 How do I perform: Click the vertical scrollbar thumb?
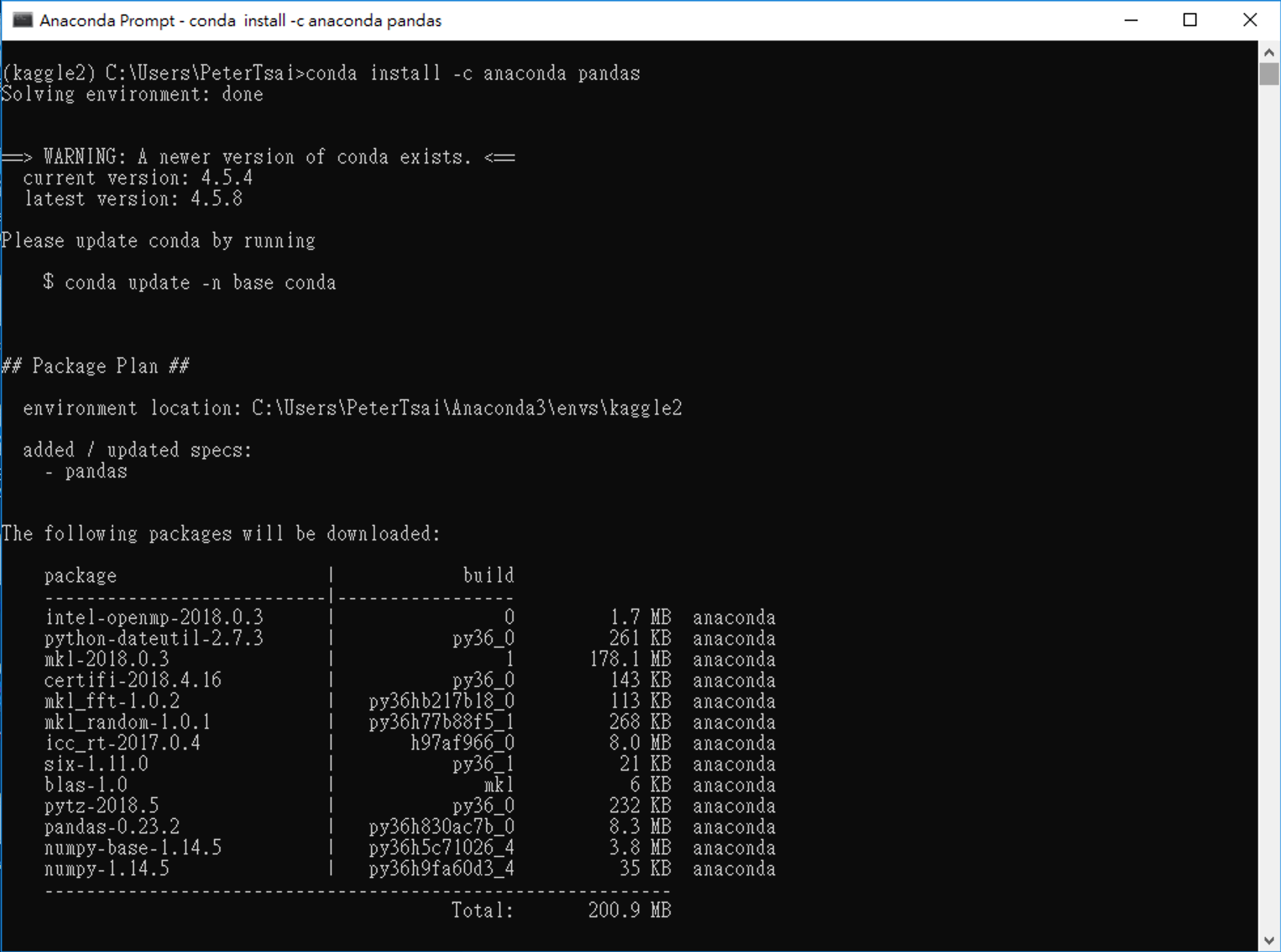point(1269,74)
